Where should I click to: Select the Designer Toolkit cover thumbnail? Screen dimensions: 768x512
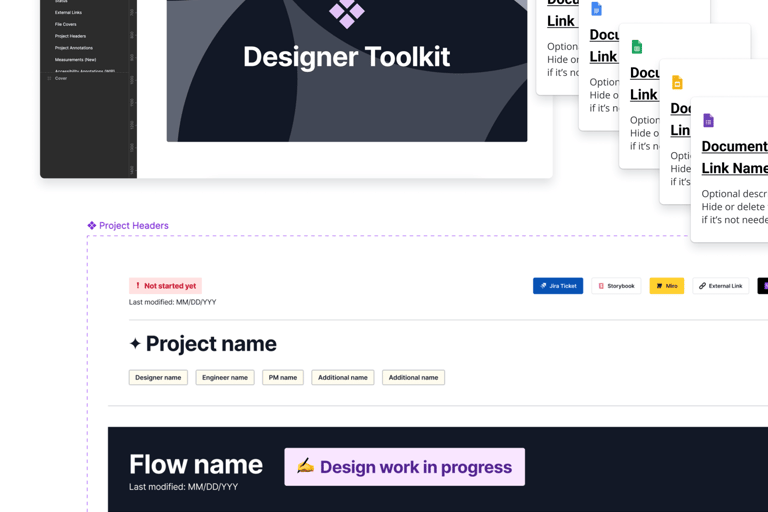(347, 71)
